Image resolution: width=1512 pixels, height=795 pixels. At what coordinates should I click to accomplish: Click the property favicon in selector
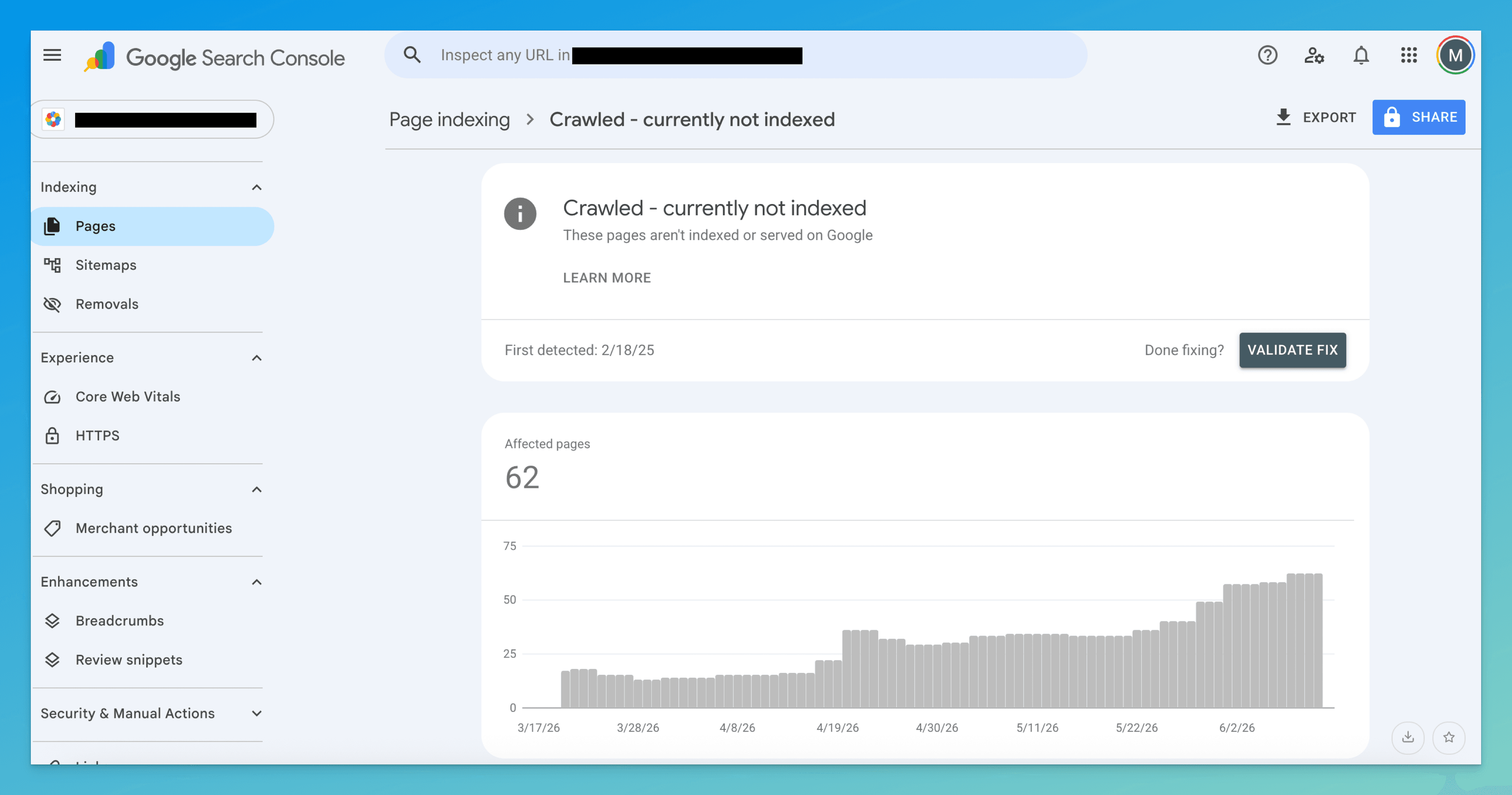(x=54, y=120)
